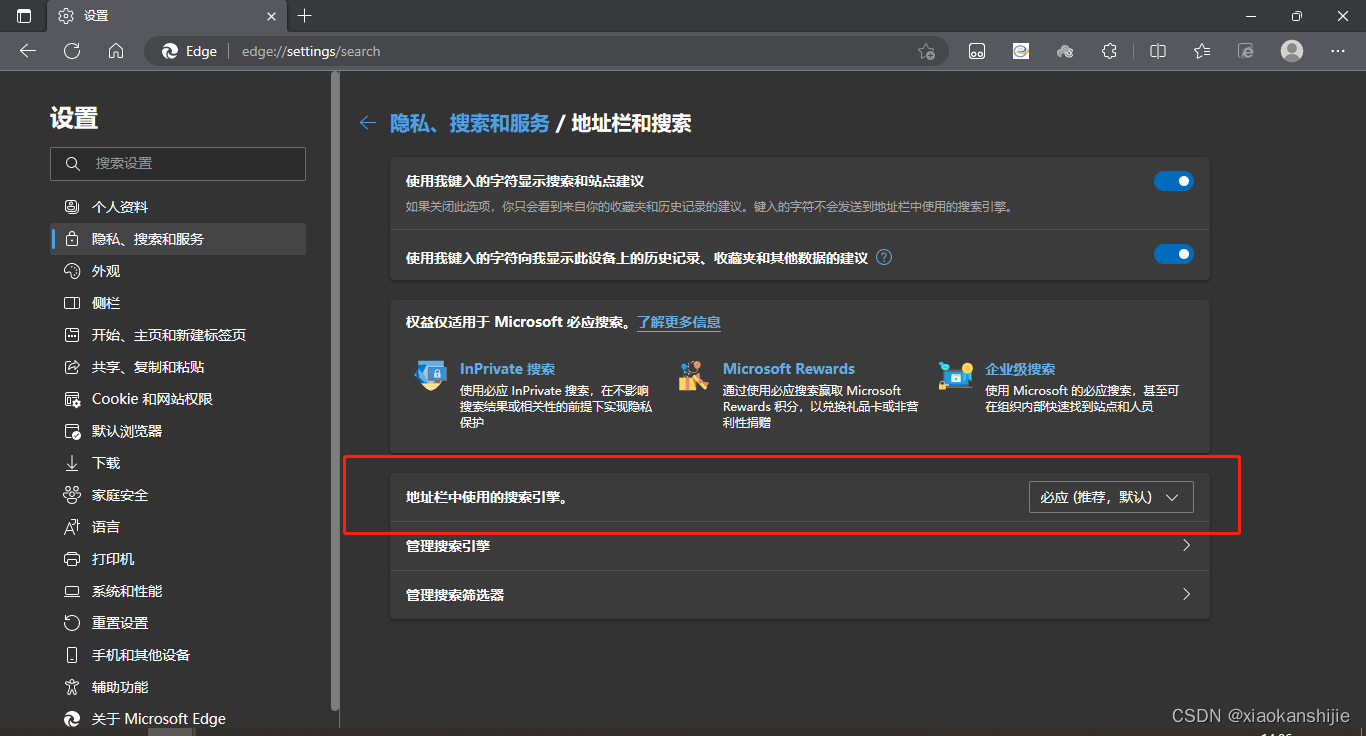Click 了解更多信息 link
1366x736 pixels.
(679, 322)
